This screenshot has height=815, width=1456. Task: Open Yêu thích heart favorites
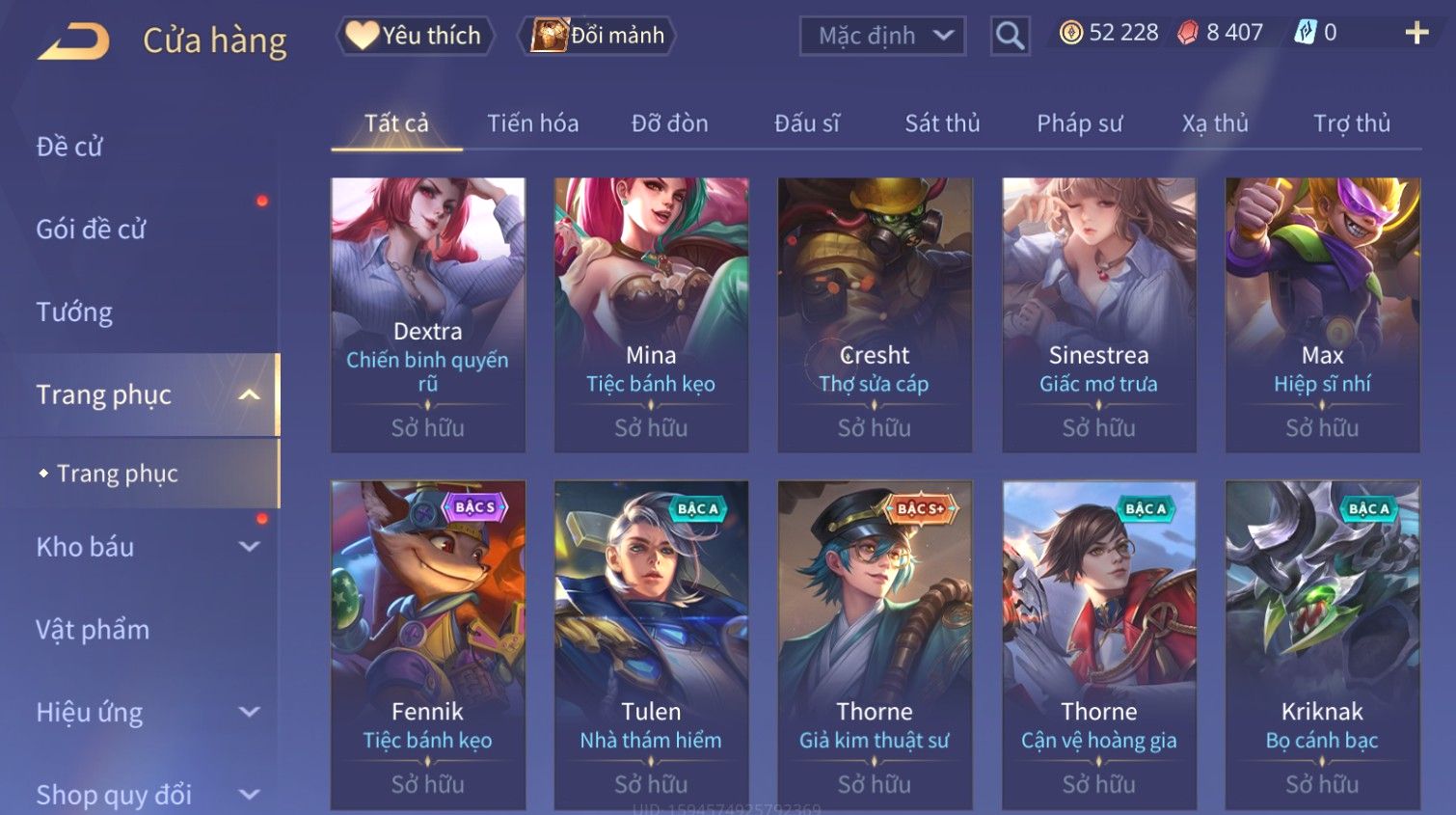(x=415, y=36)
